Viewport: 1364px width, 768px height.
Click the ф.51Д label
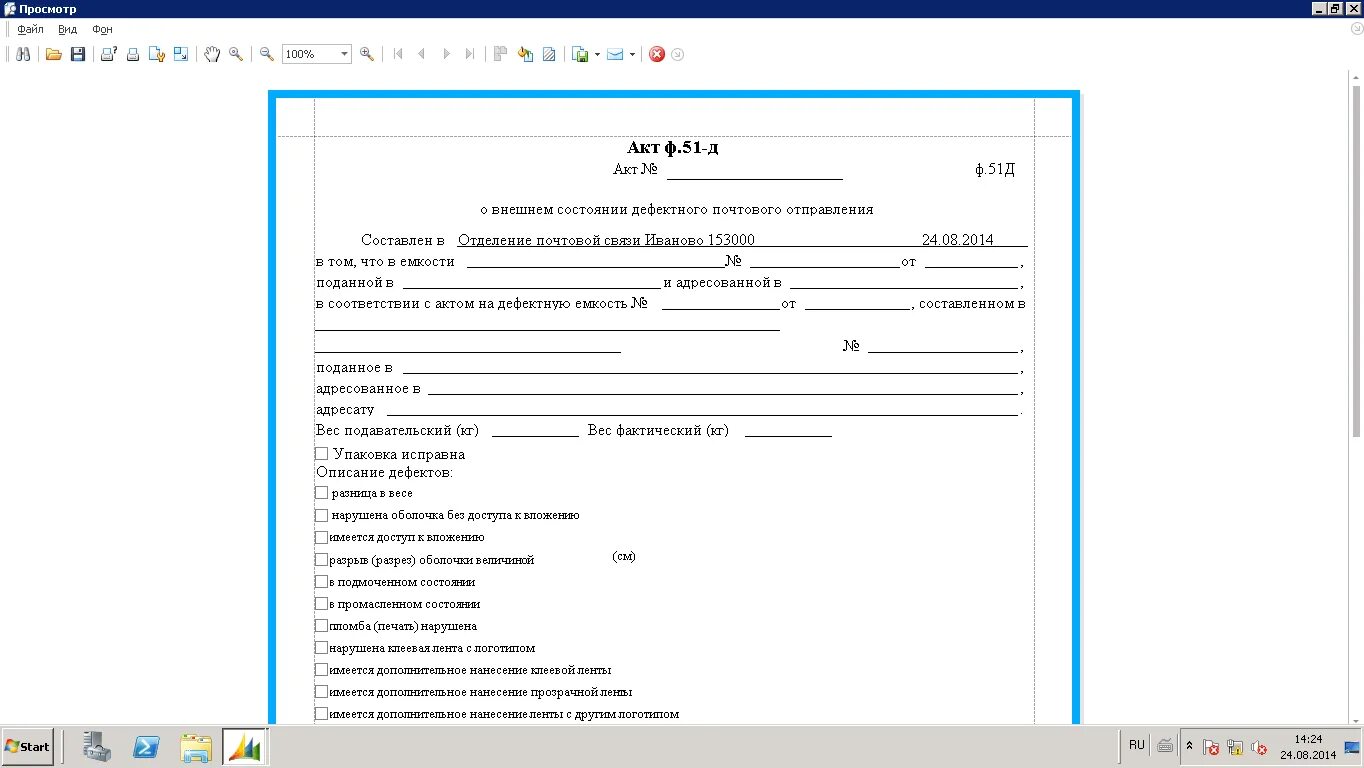(995, 169)
